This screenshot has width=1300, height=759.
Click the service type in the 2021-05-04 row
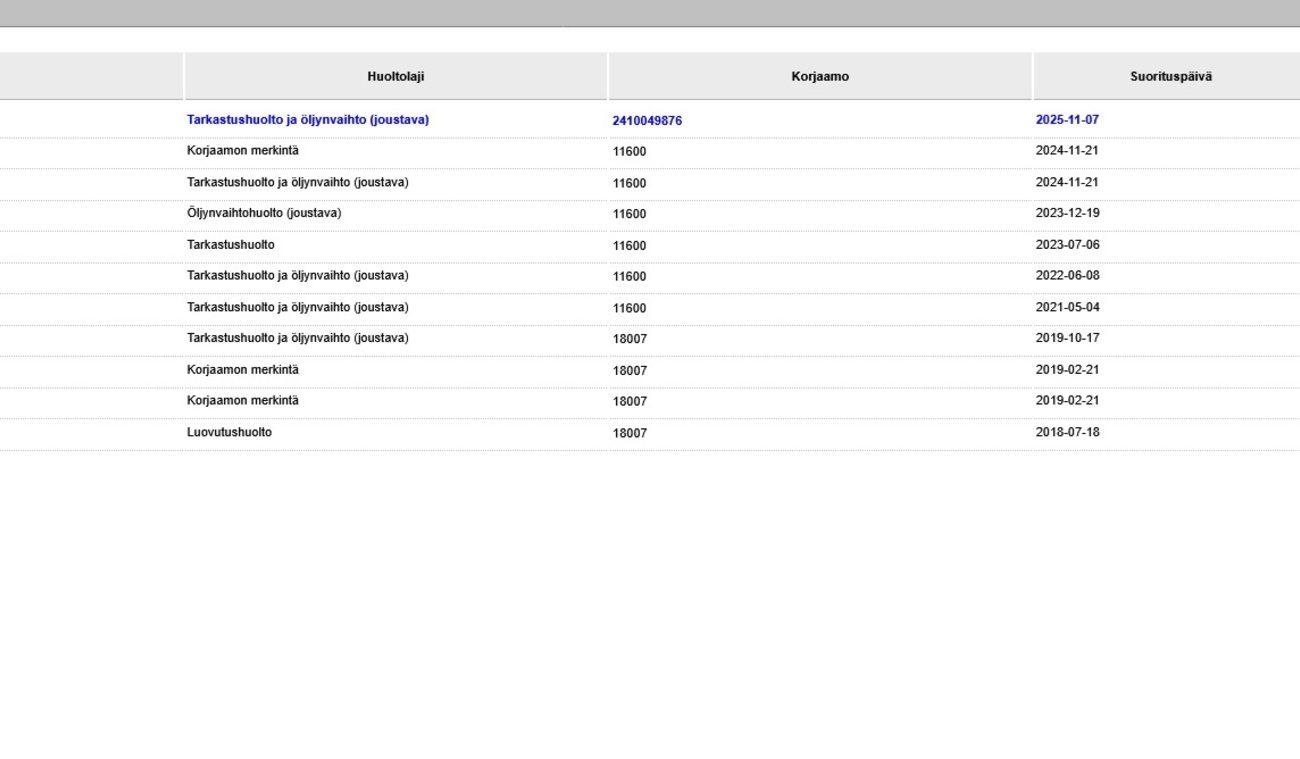(x=297, y=307)
